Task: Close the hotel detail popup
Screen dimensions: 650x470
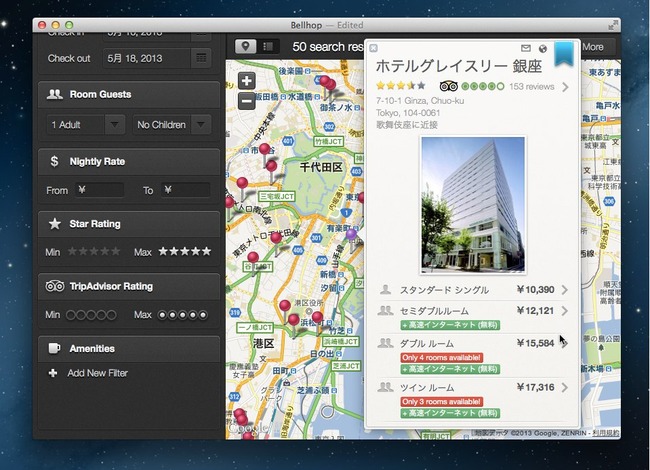Action: [374, 48]
